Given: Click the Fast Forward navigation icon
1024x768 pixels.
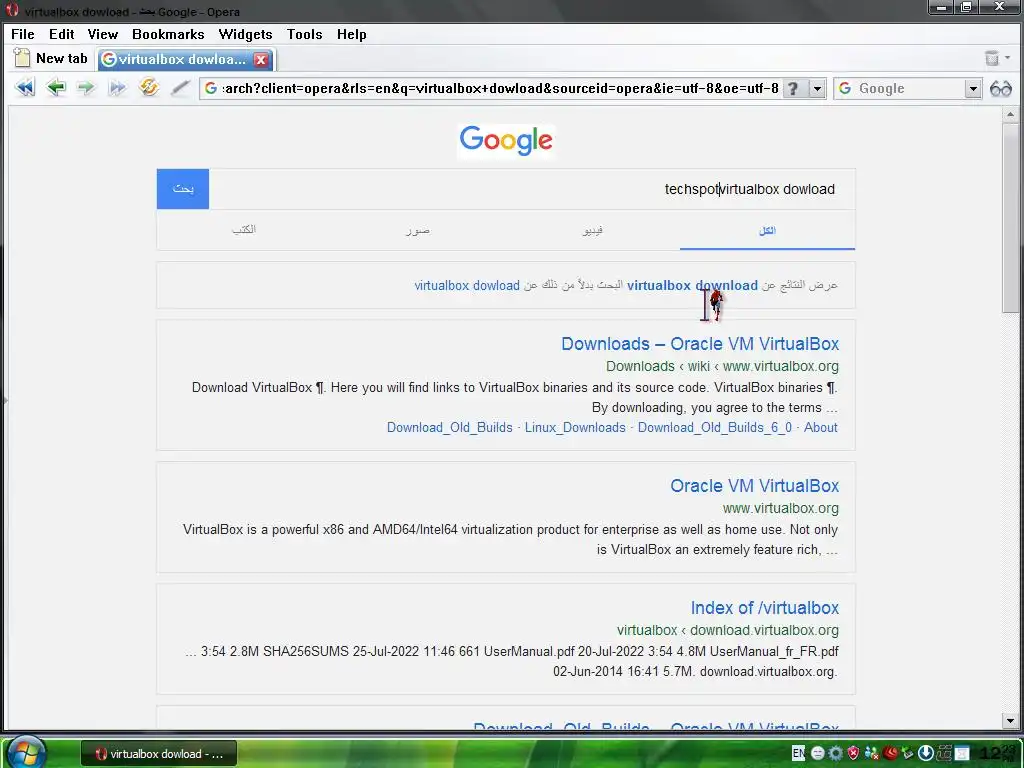Looking at the screenshot, I should [117, 88].
